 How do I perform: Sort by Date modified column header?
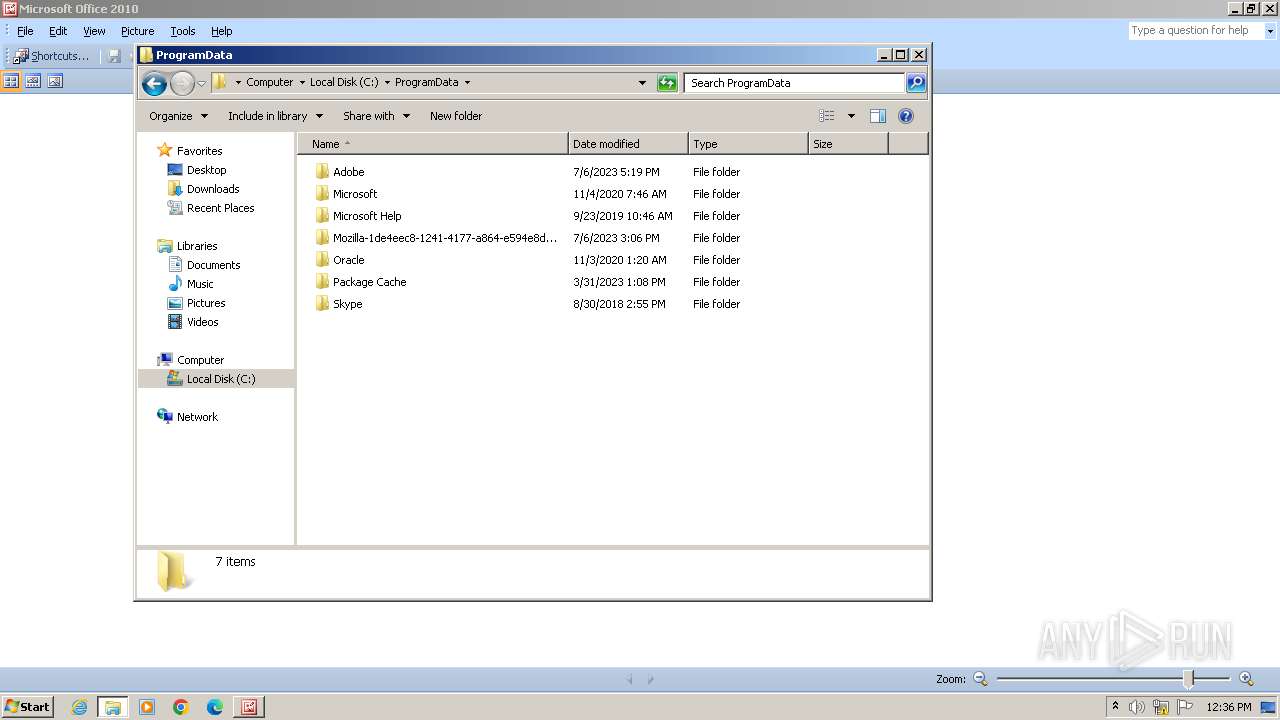[628, 144]
